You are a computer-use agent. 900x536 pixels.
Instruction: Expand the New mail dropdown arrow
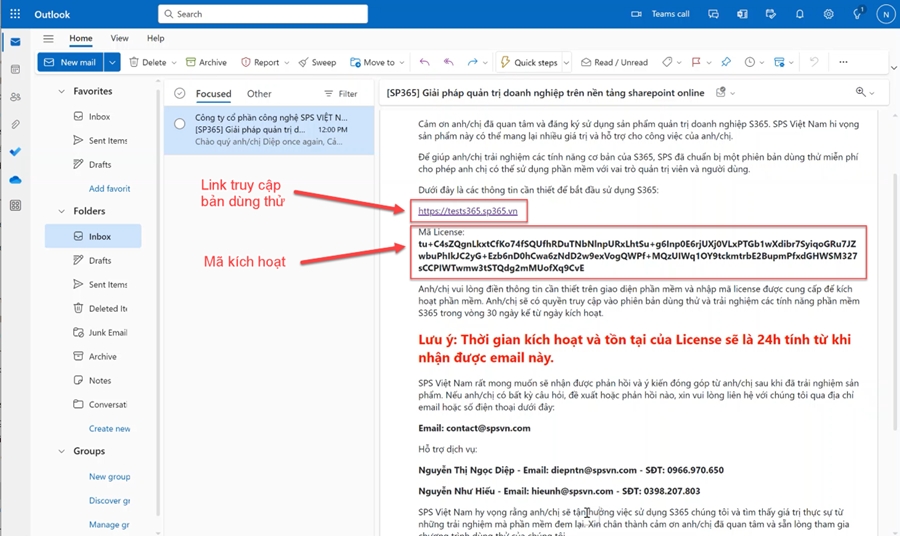click(112, 62)
